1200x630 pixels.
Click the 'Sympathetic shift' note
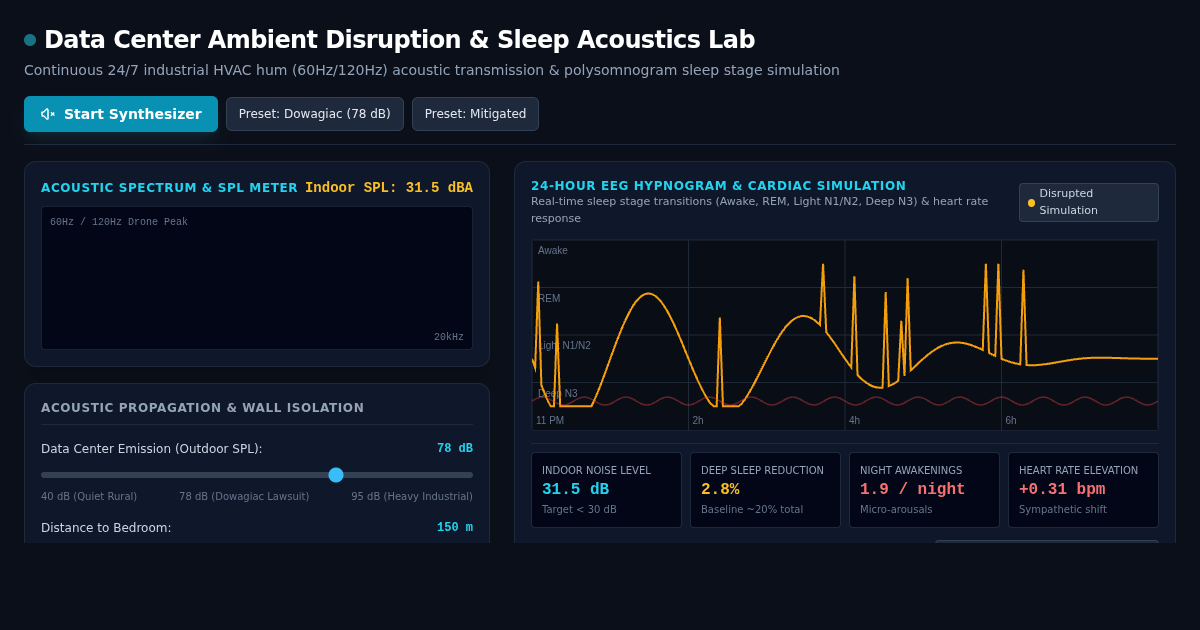coord(1062,510)
